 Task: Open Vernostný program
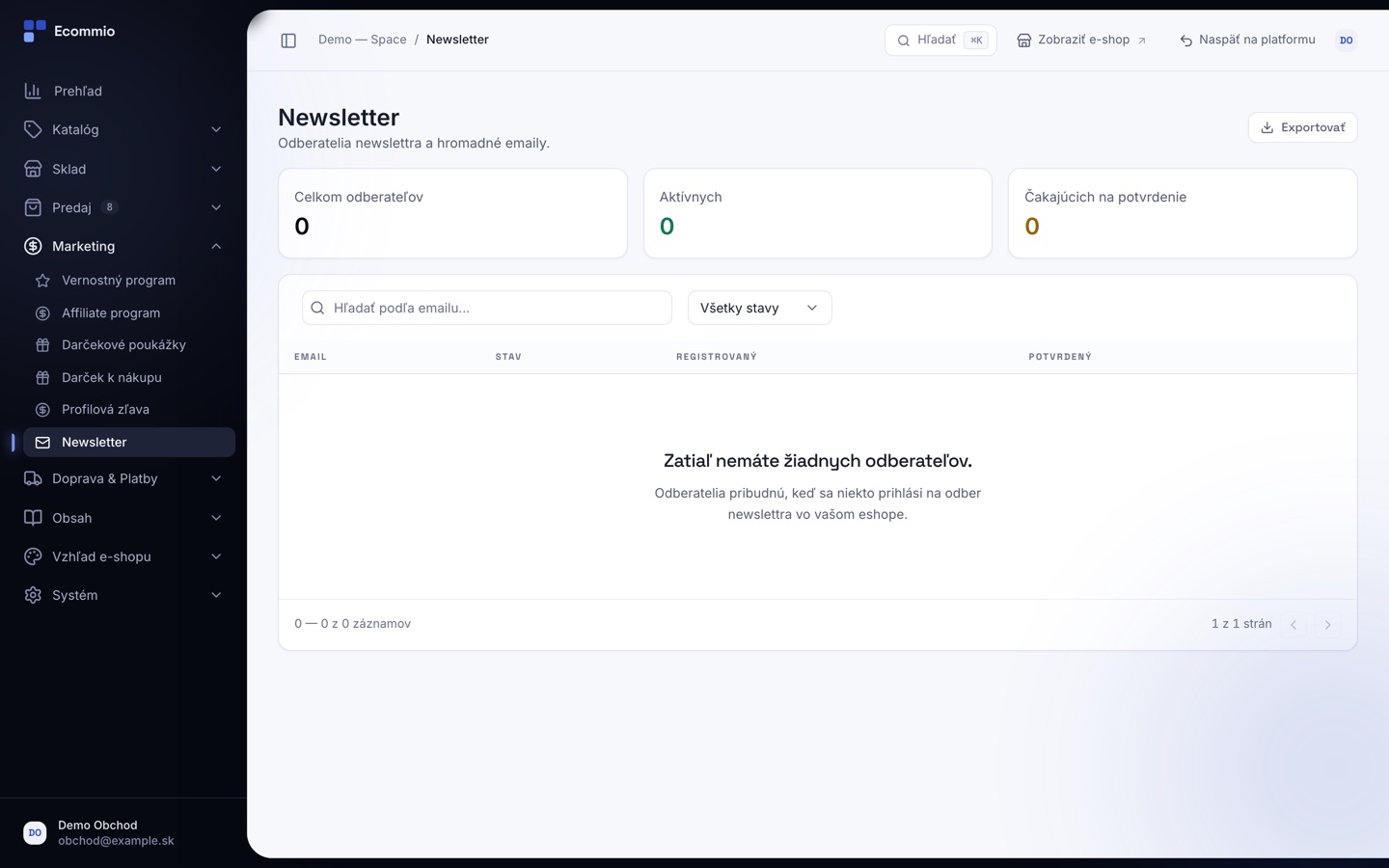click(129, 281)
